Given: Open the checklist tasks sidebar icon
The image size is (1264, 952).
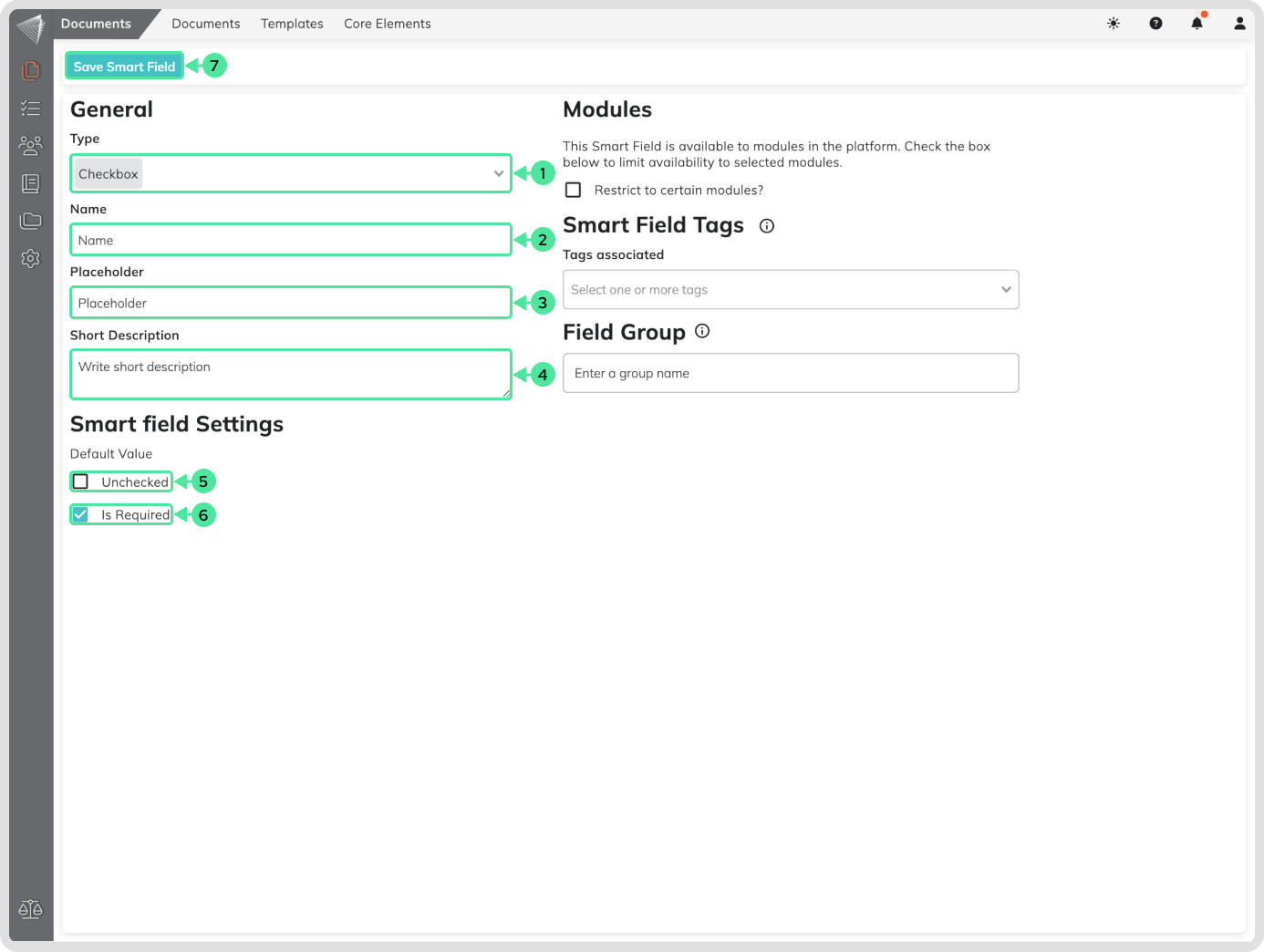Looking at the screenshot, I should 31,109.
